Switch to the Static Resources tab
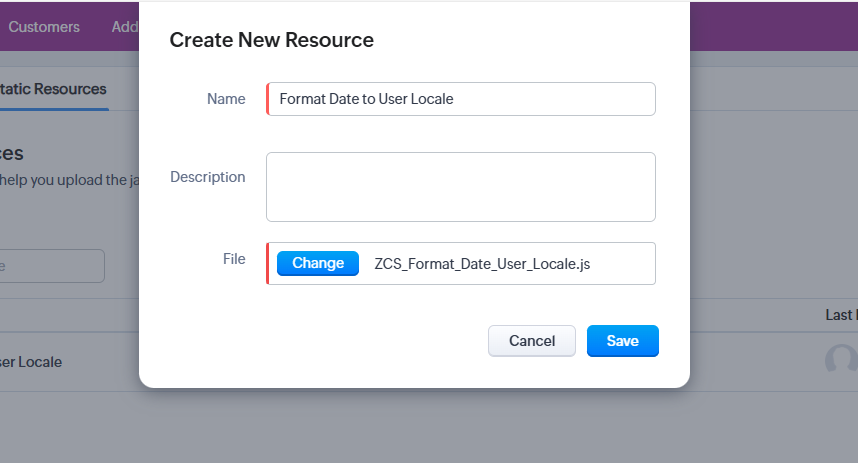 55,89
